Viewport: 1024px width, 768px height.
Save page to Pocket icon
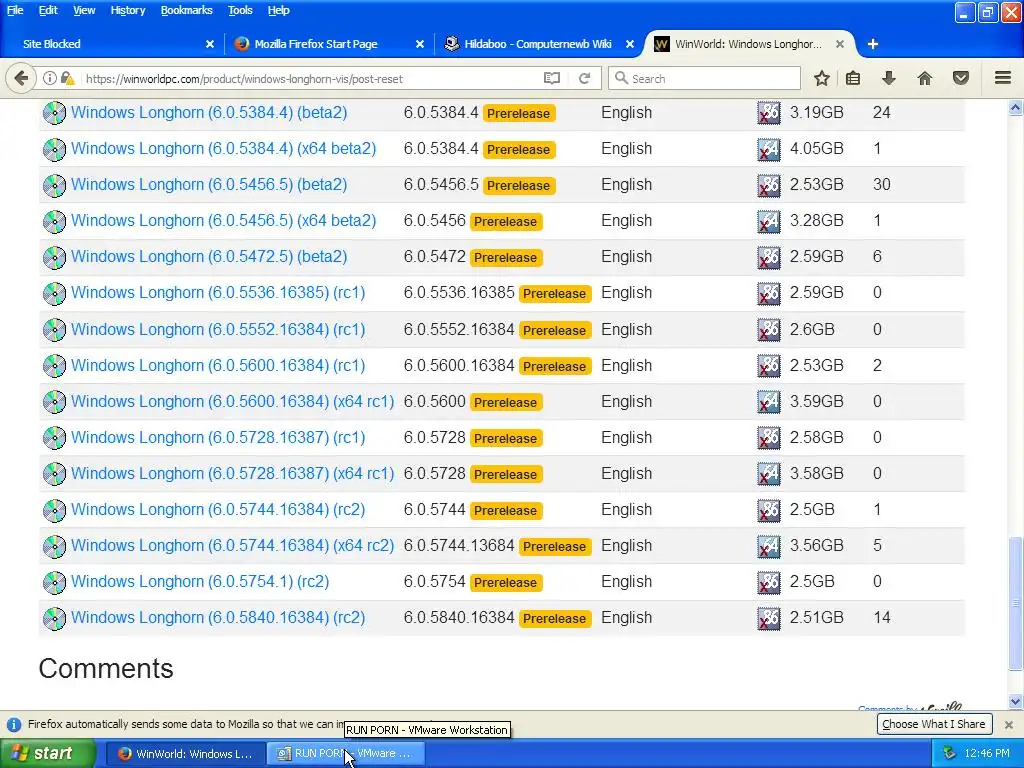pyautogui.click(x=960, y=78)
